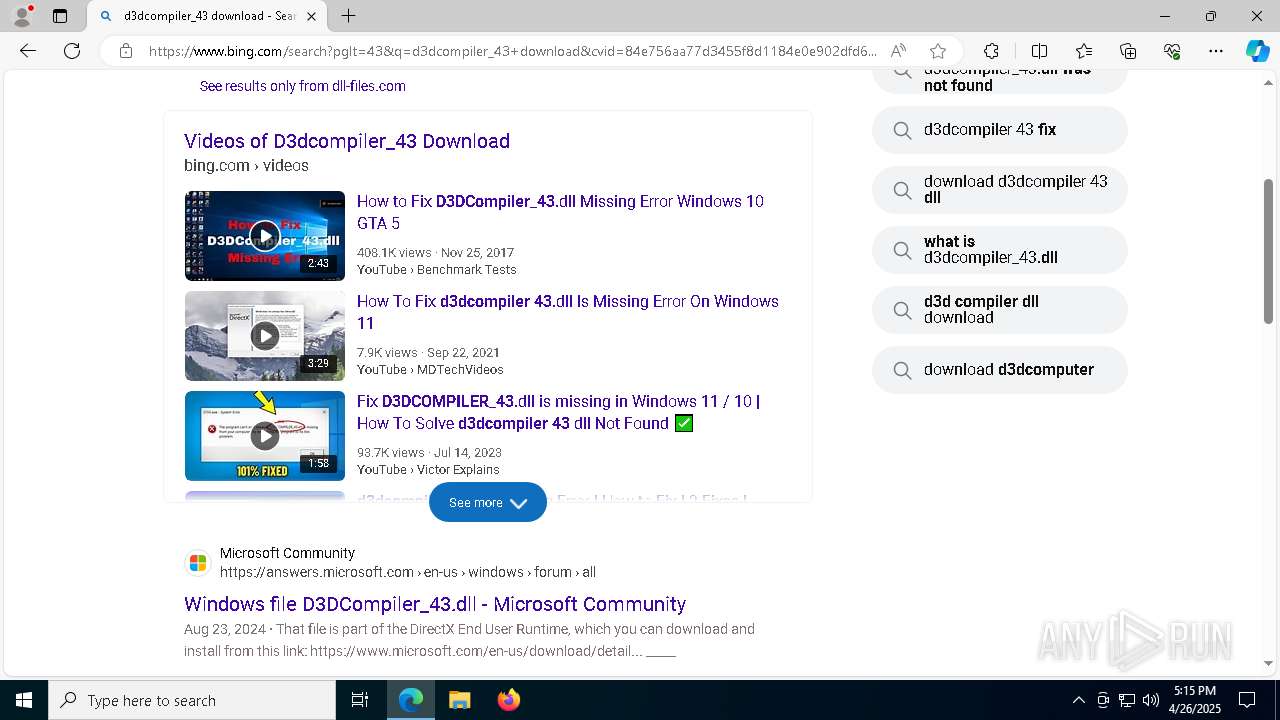
Task: Search suggestion d3dcompiler_43.dll was not found
Action: pos(1000,80)
